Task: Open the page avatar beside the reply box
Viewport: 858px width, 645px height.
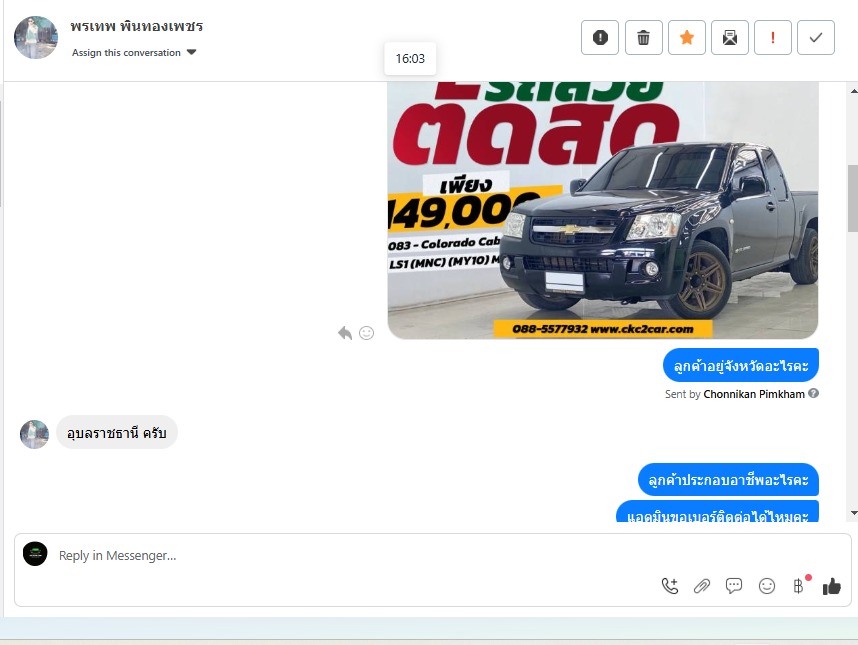Action: (35, 554)
